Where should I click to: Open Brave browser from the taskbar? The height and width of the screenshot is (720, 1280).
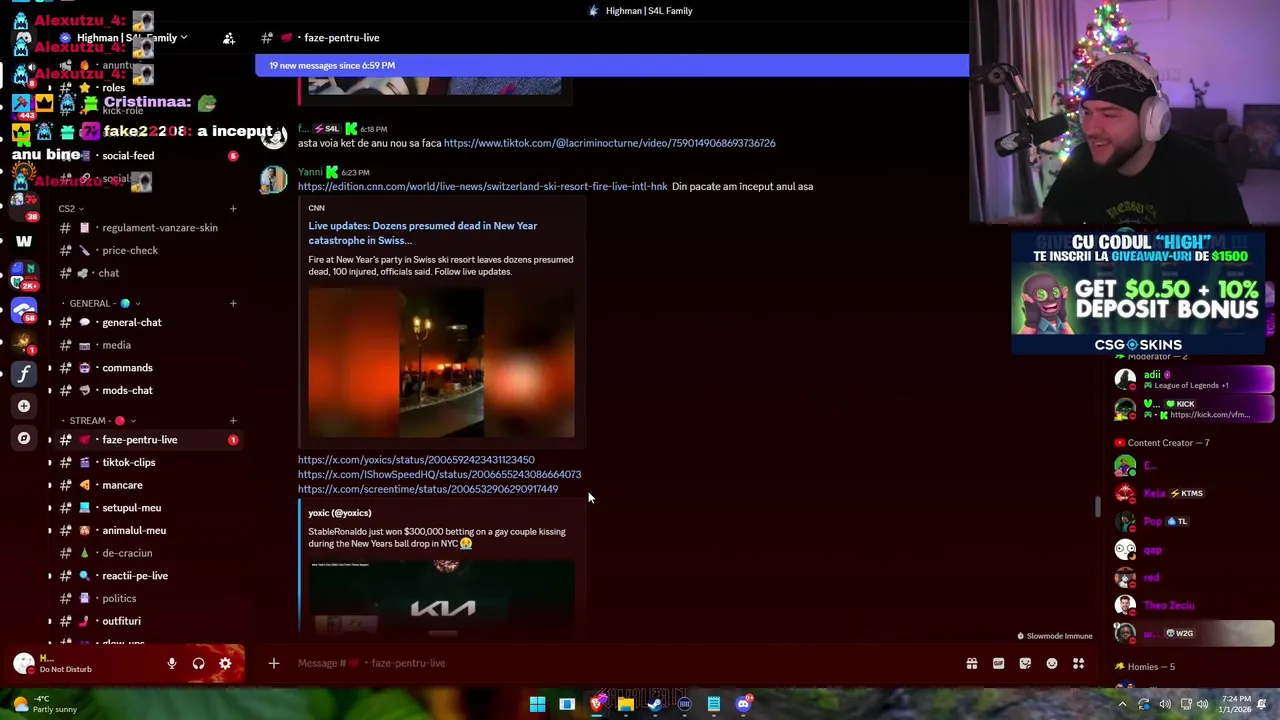[597, 704]
